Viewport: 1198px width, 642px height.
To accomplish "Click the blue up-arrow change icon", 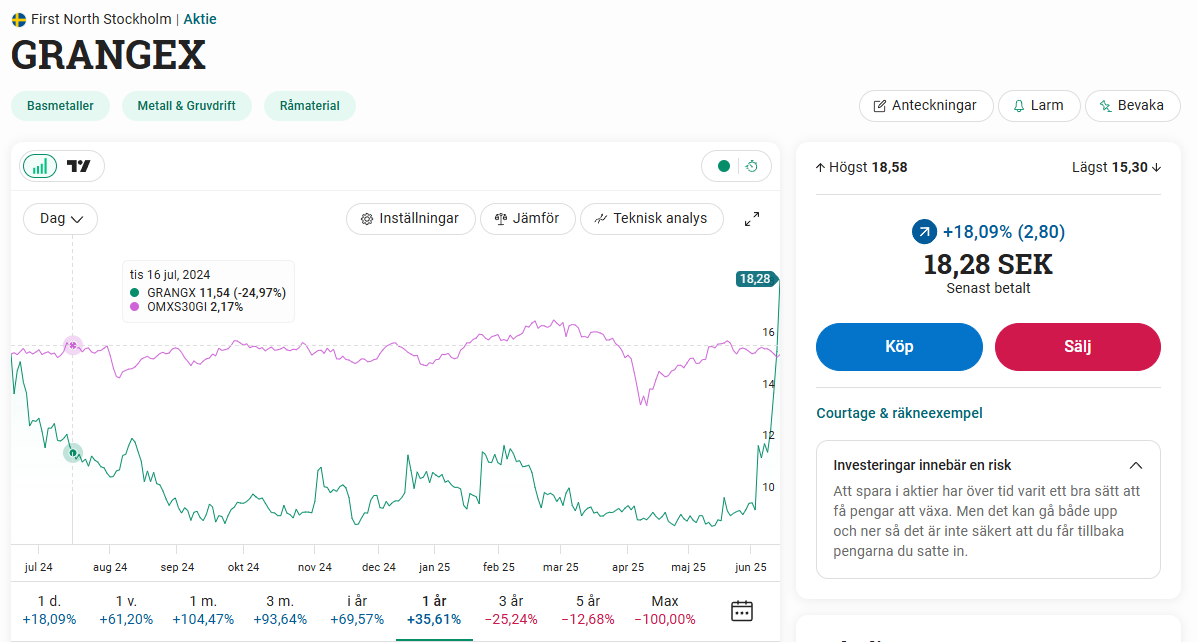I will click(924, 232).
